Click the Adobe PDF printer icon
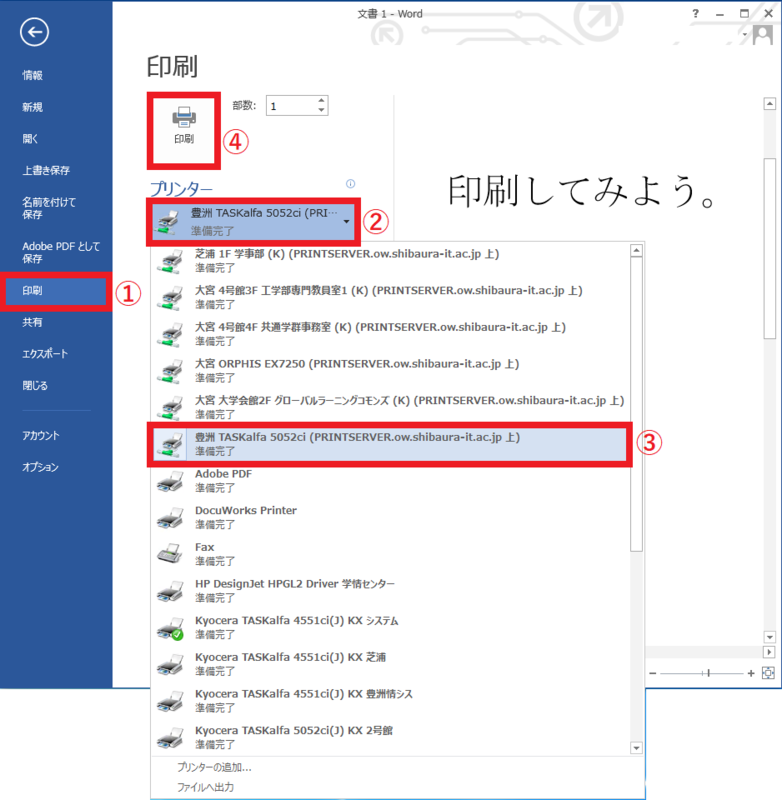782x800 pixels. (x=170, y=481)
